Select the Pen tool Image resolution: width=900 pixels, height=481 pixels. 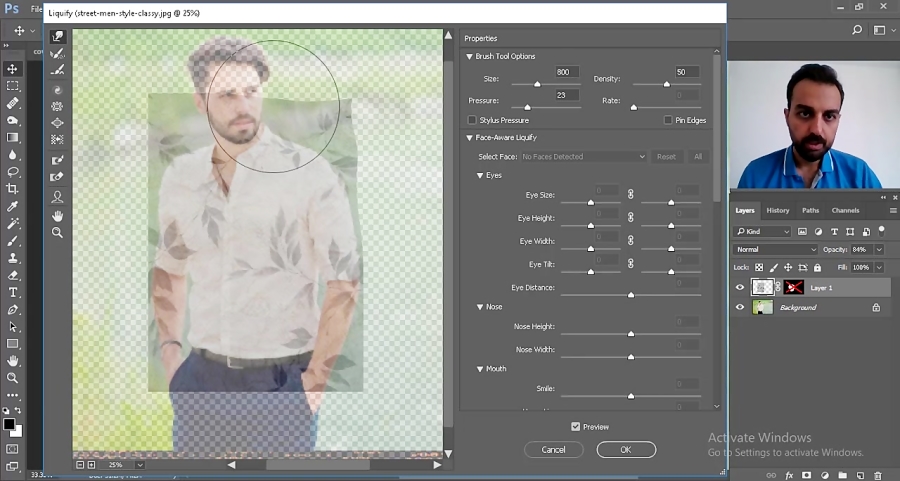12,309
